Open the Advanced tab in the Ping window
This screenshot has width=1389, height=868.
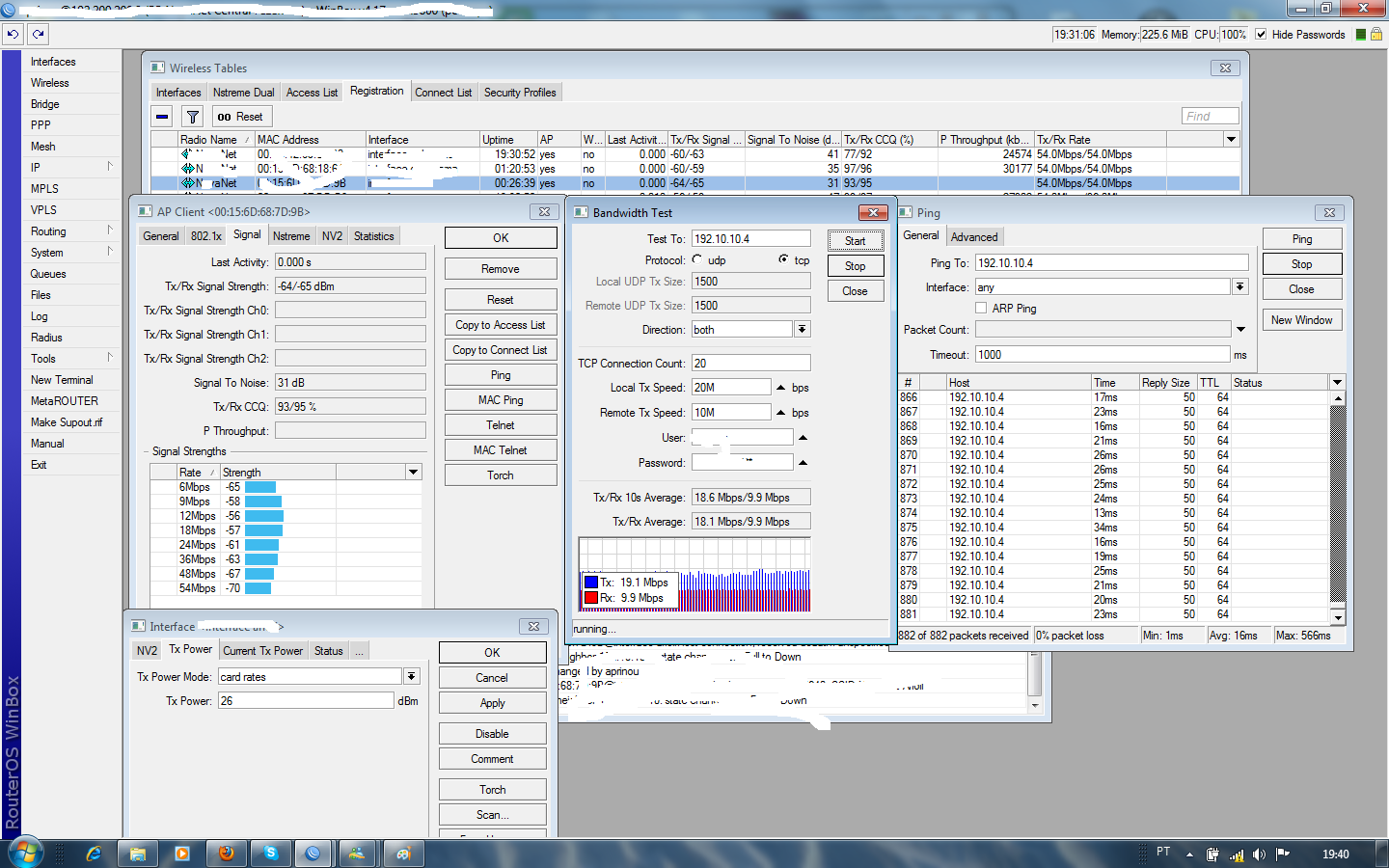[974, 235]
